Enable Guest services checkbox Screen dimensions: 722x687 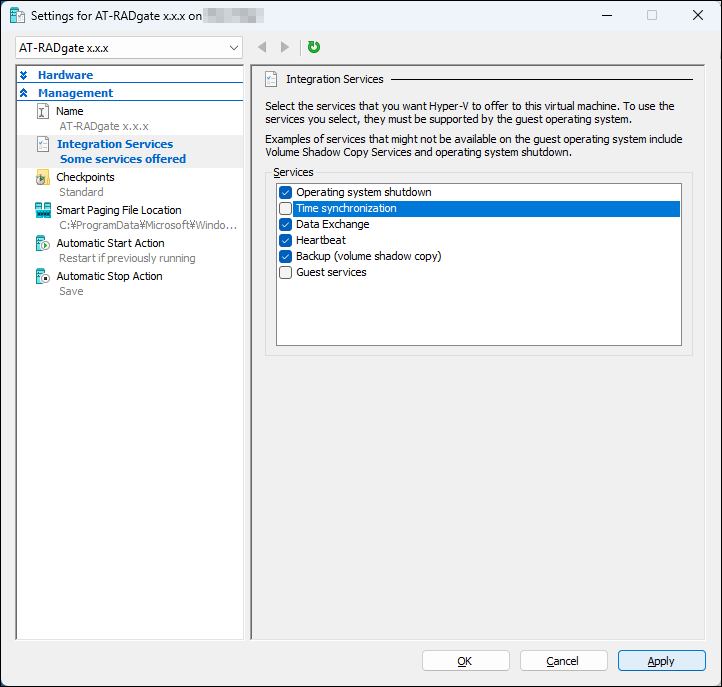tap(286, 272)
